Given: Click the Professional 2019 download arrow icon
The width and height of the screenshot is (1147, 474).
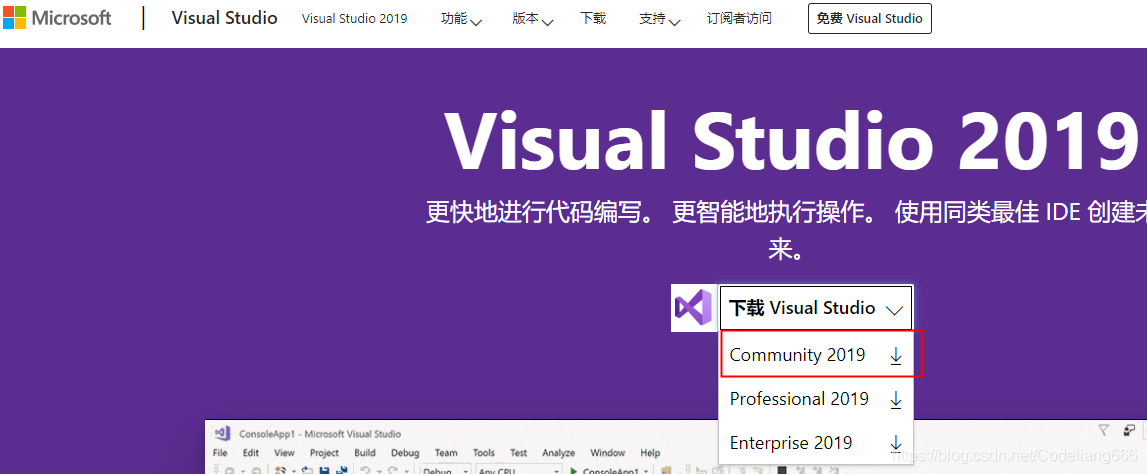Looking at the screenshot, I should 895,400.
